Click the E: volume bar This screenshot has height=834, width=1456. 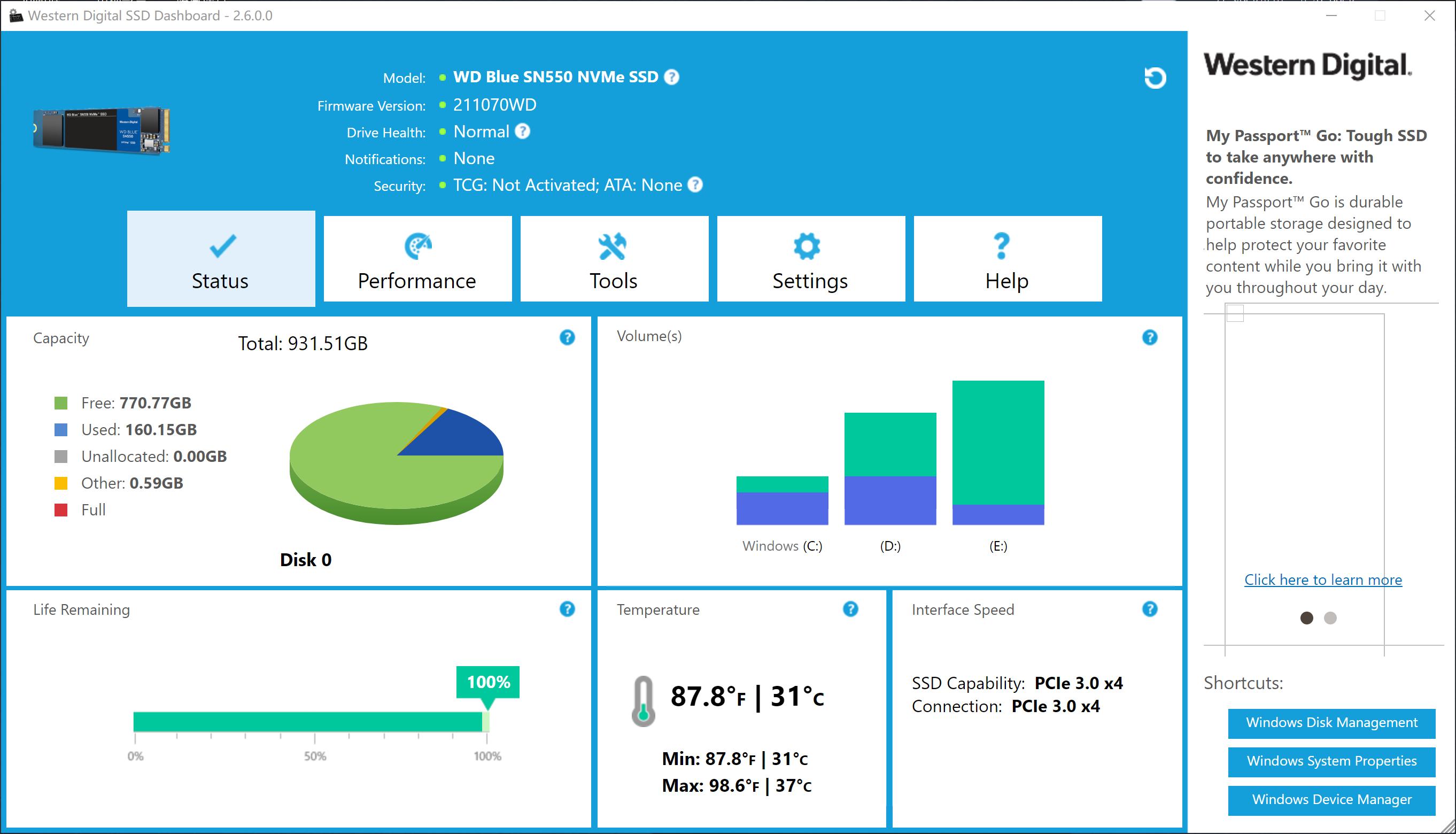point(998,452)
